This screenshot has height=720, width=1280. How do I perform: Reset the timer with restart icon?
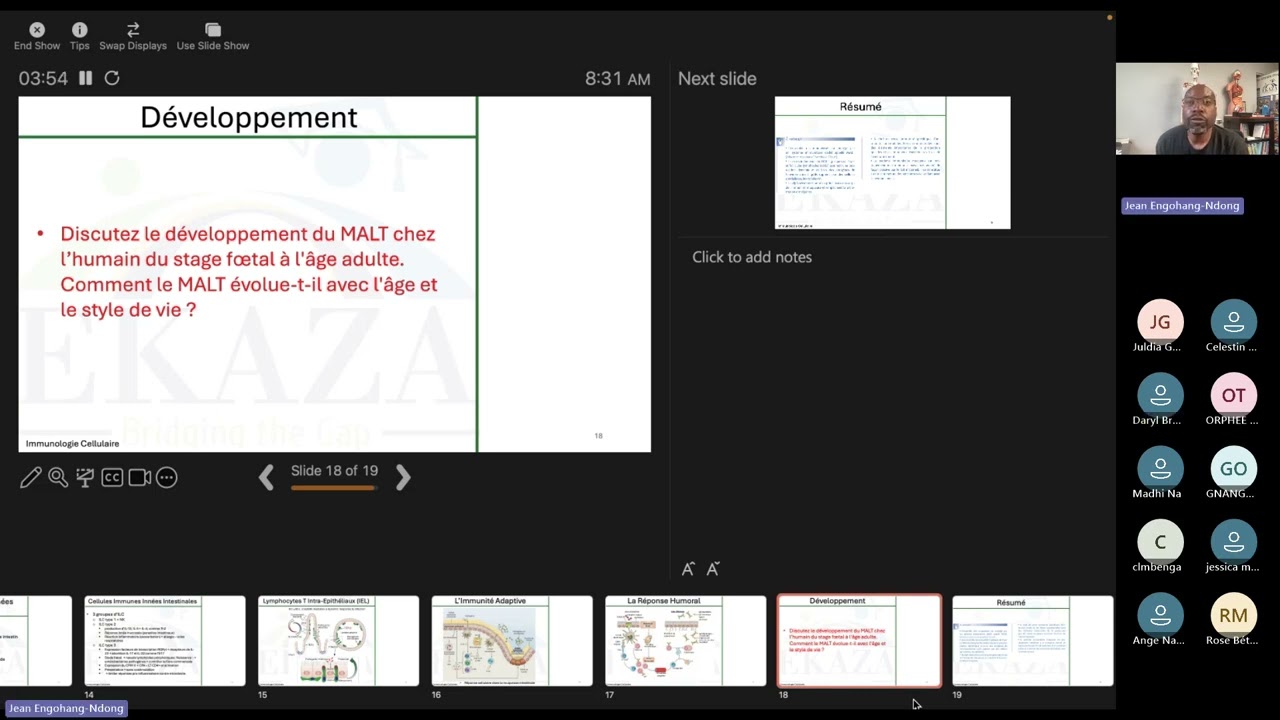(x=112, y=78)
